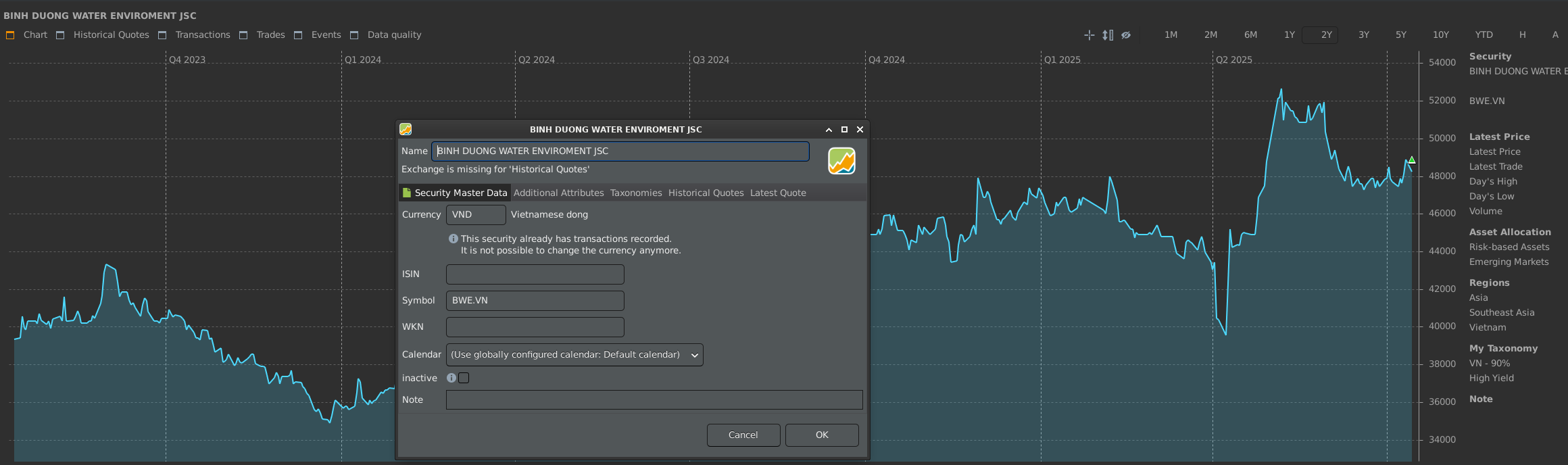Click the Emerging Markets entry
Viewport: 1568px width, 465px height.
click(1509, 262)
